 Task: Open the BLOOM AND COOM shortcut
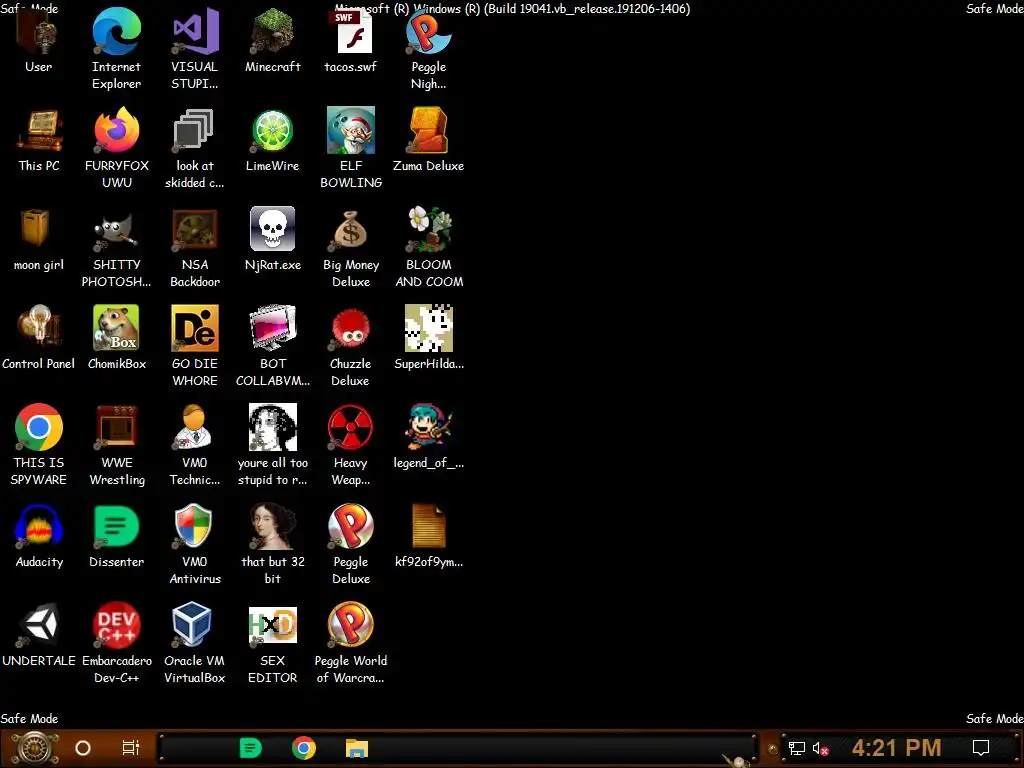coord(428,230)
